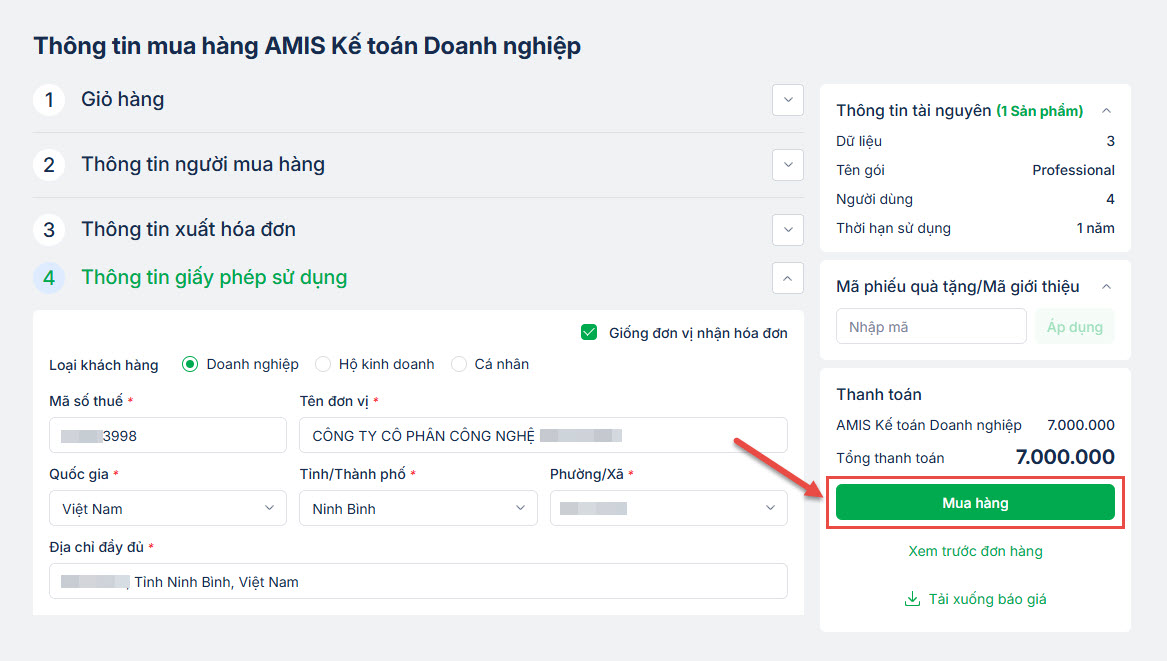This screenshot has width=1167, height=661.
Task: Click the Professional package name value
Action: (x=1073, y=170)
